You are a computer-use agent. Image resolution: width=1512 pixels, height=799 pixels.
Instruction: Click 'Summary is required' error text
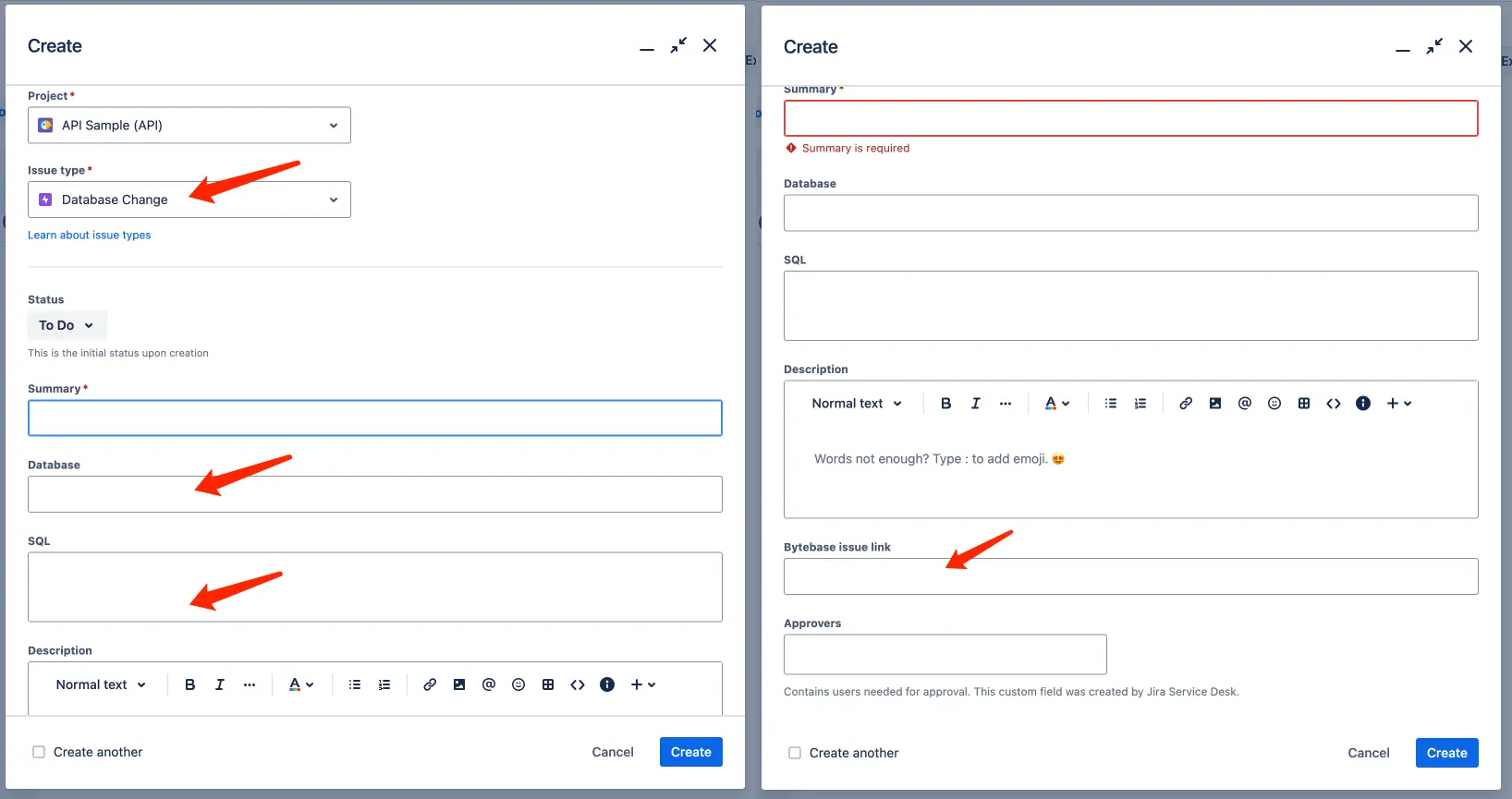856,148
